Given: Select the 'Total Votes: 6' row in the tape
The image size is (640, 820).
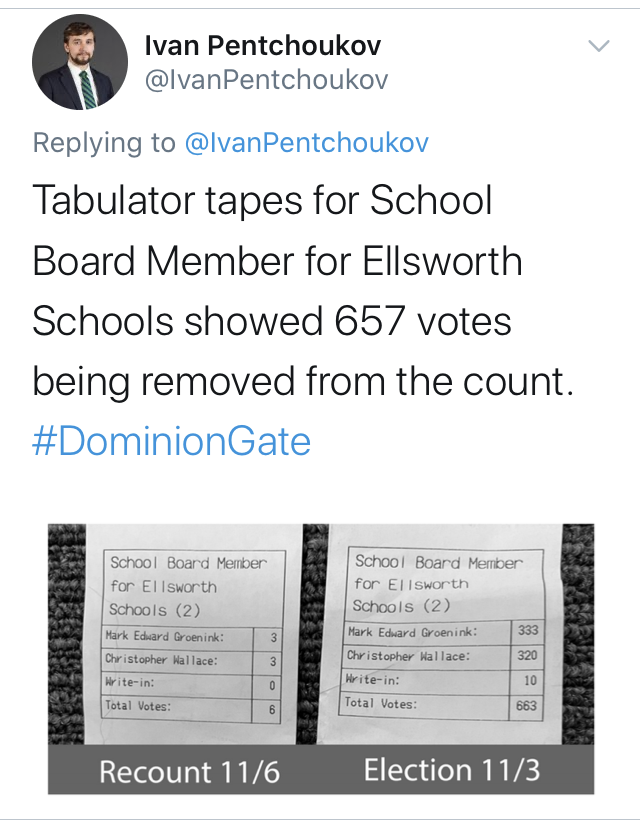Looking at the screenshot, I should (x=191, y=709).
